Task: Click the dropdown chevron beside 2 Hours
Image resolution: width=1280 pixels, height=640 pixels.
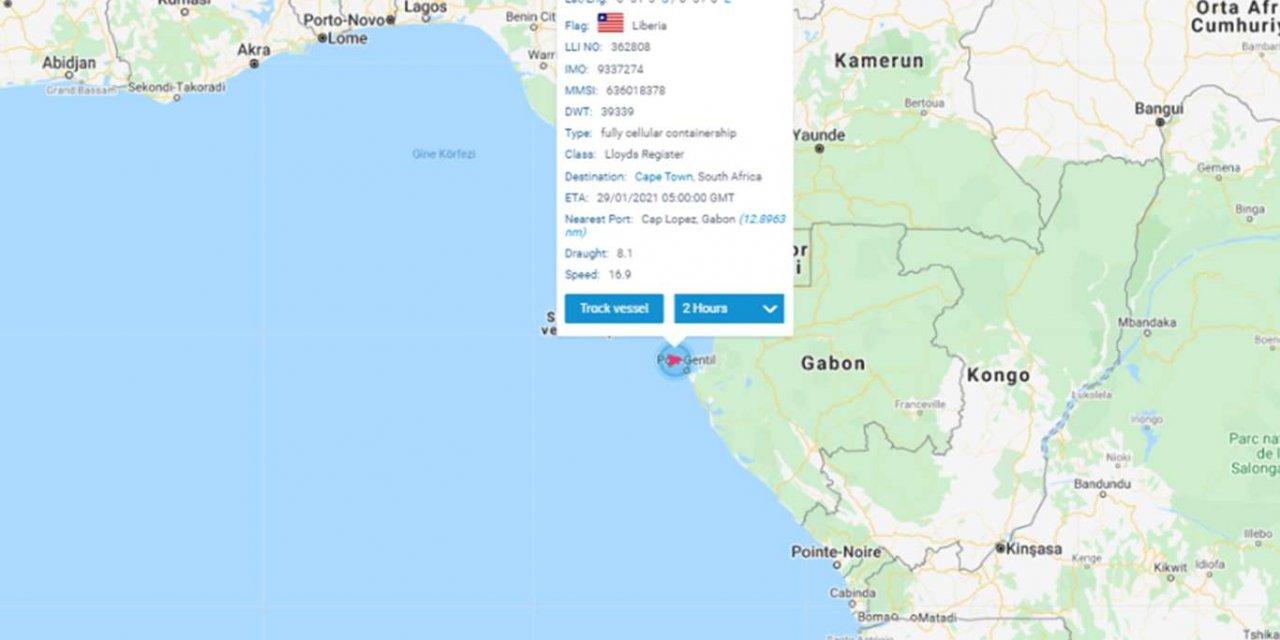Action: tap(770, 309)
